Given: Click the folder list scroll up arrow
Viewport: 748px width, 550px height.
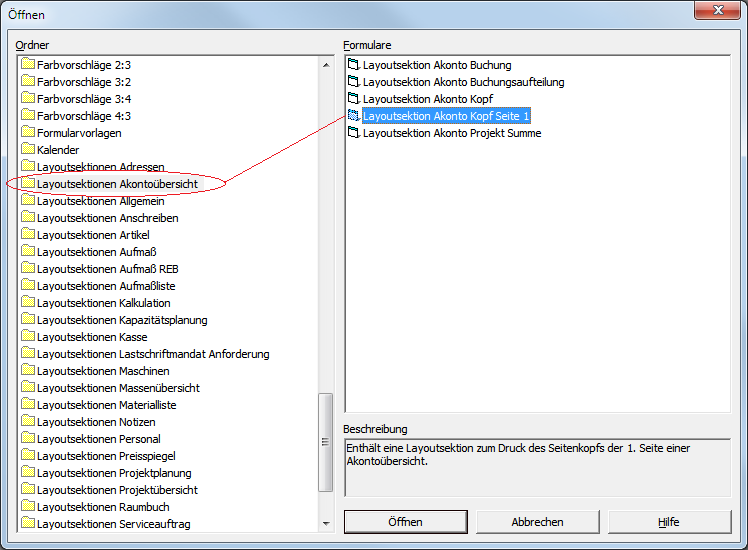Looking at the screenshot, I should point(326,65).
